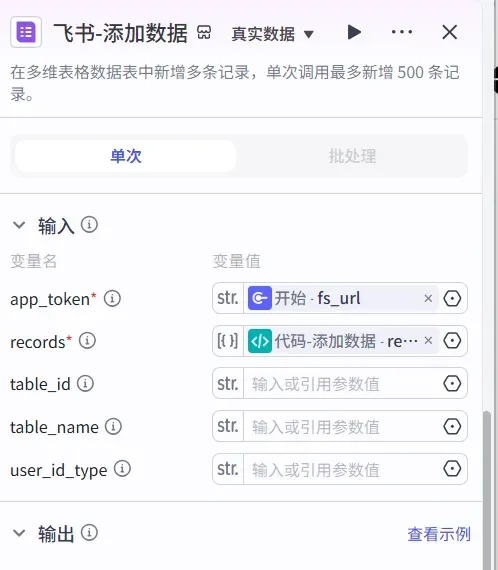Open variable picker for table_id
This screenshot has height=570, width=498.
tap(452, 384)
